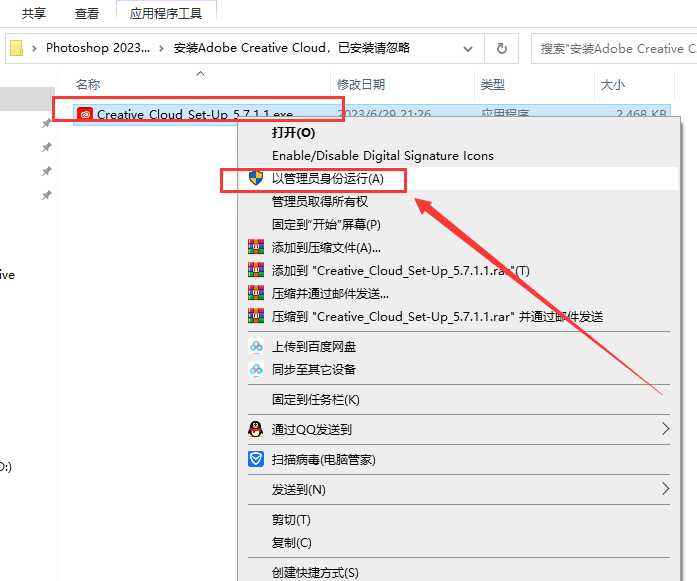
Task: Sort by 类型 column header
Action: coord(493,84)
